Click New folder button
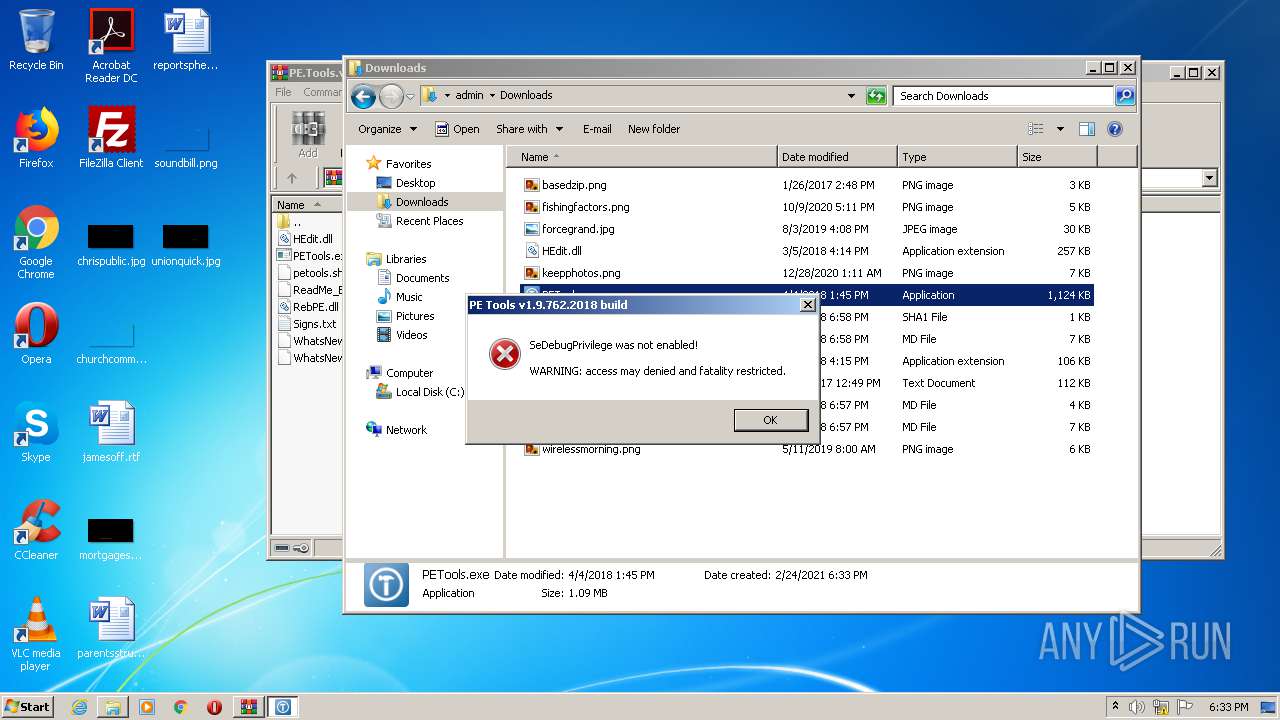This screenshot has width=1280, height=720. (x=654, y=129)
